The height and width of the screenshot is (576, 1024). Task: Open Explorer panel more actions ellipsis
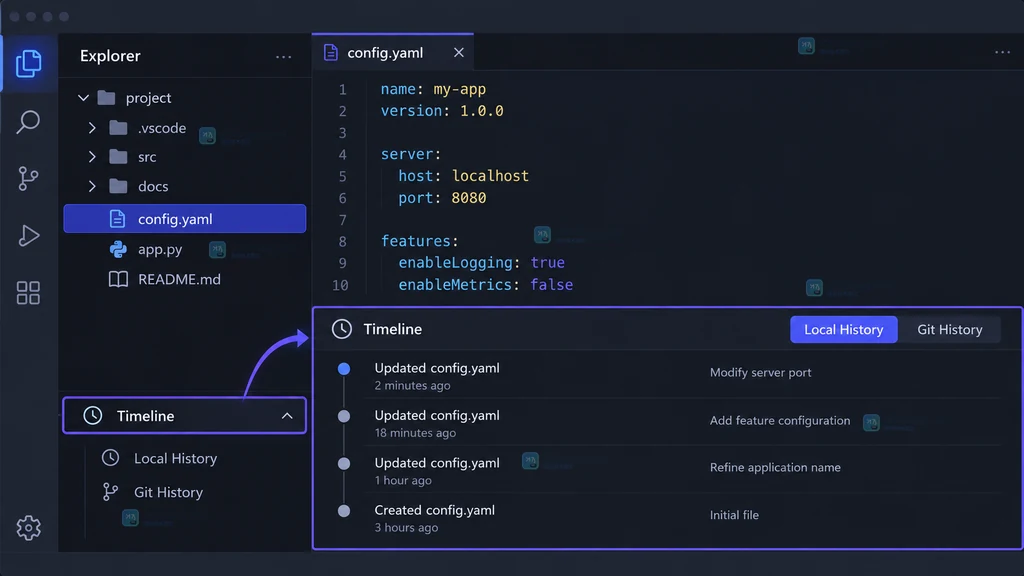283,57
